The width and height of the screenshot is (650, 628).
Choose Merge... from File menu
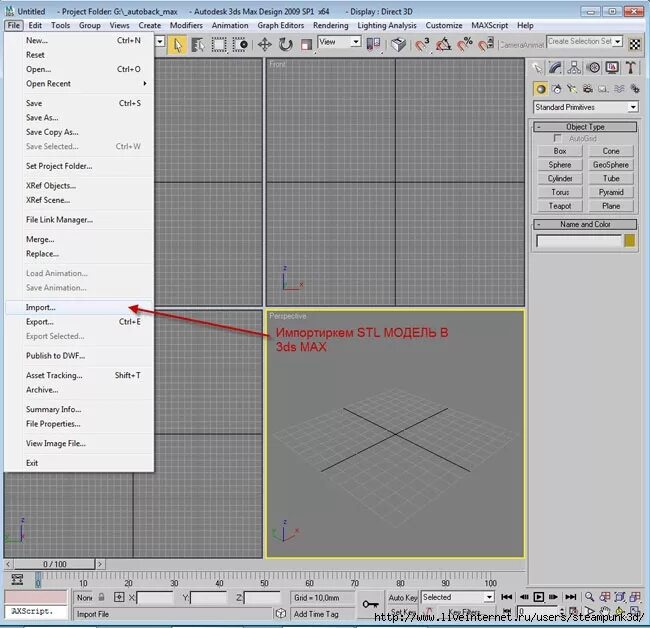click(79, 240)
